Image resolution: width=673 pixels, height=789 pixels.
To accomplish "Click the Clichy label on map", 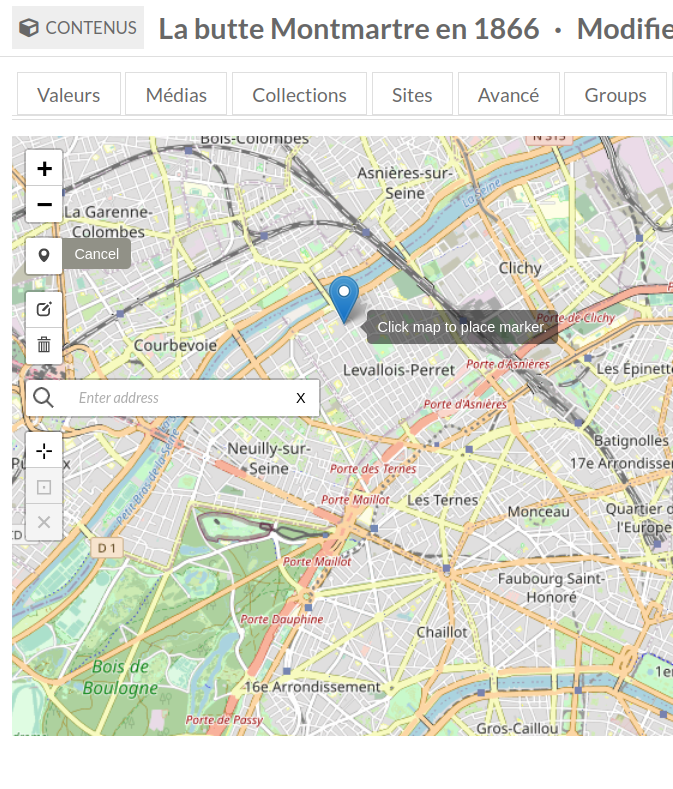I will (520, 268).
